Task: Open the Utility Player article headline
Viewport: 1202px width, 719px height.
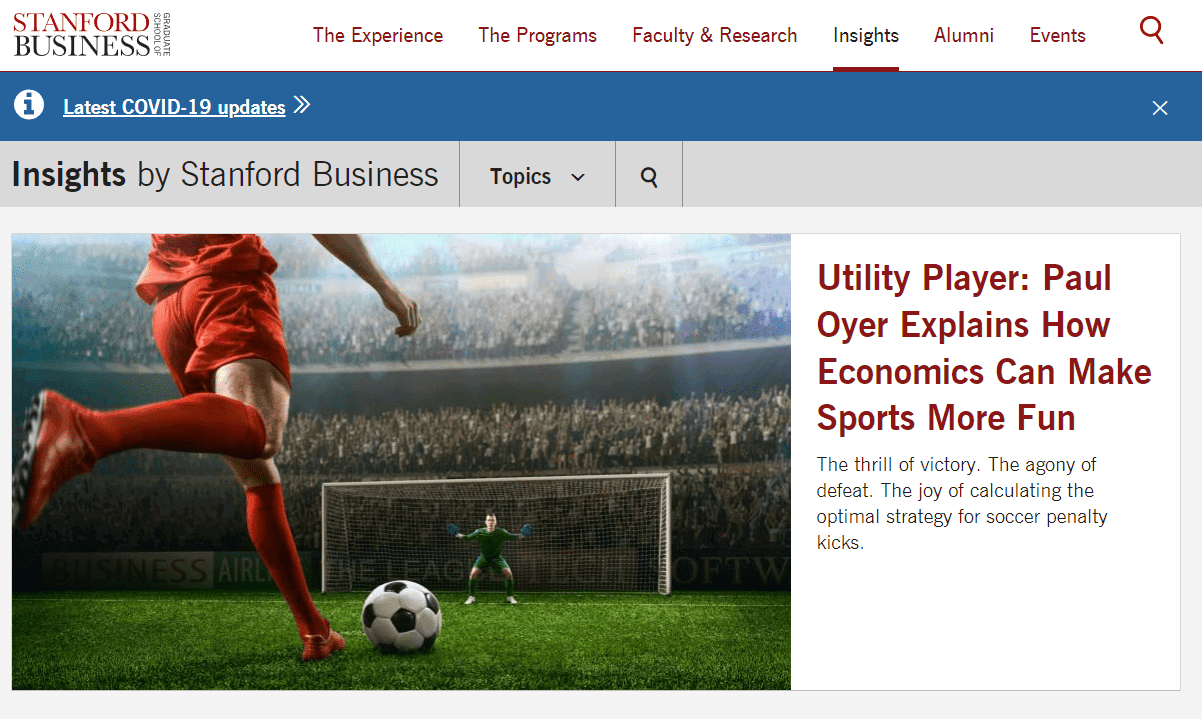Action: tap(984, 348)
